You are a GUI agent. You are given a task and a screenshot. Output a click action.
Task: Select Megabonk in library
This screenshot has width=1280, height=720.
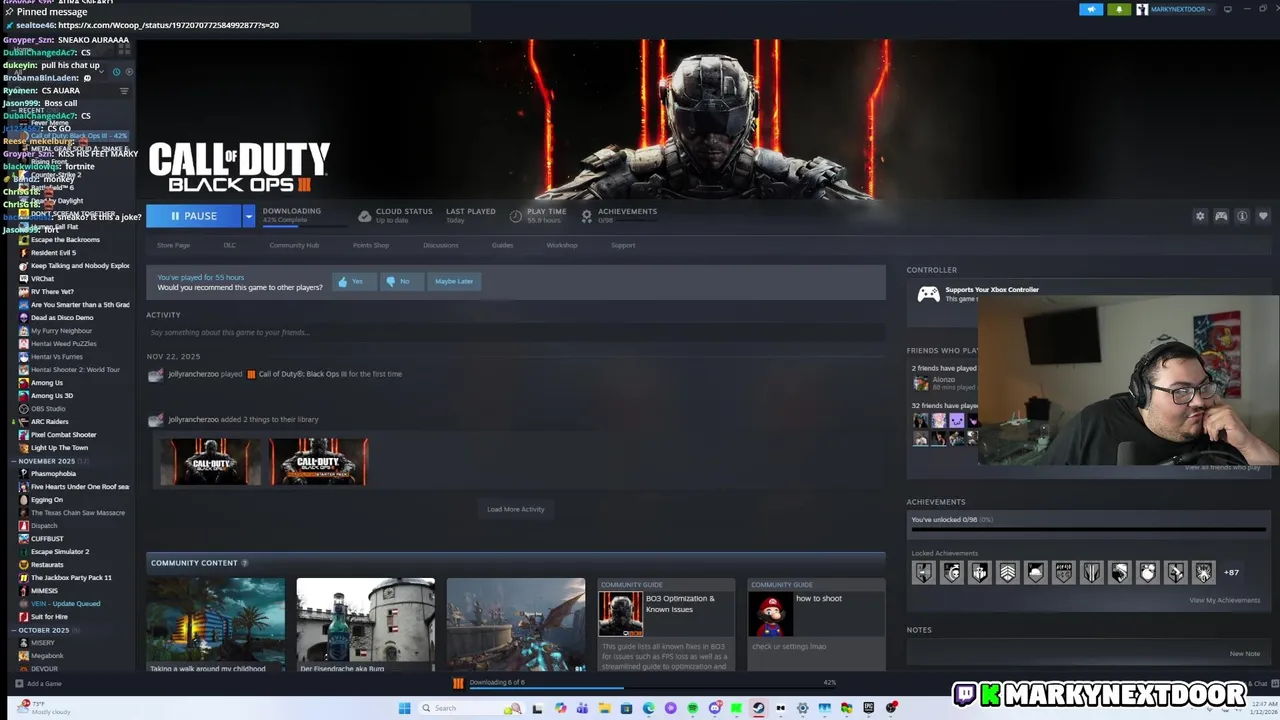click(x=47, y=656)
